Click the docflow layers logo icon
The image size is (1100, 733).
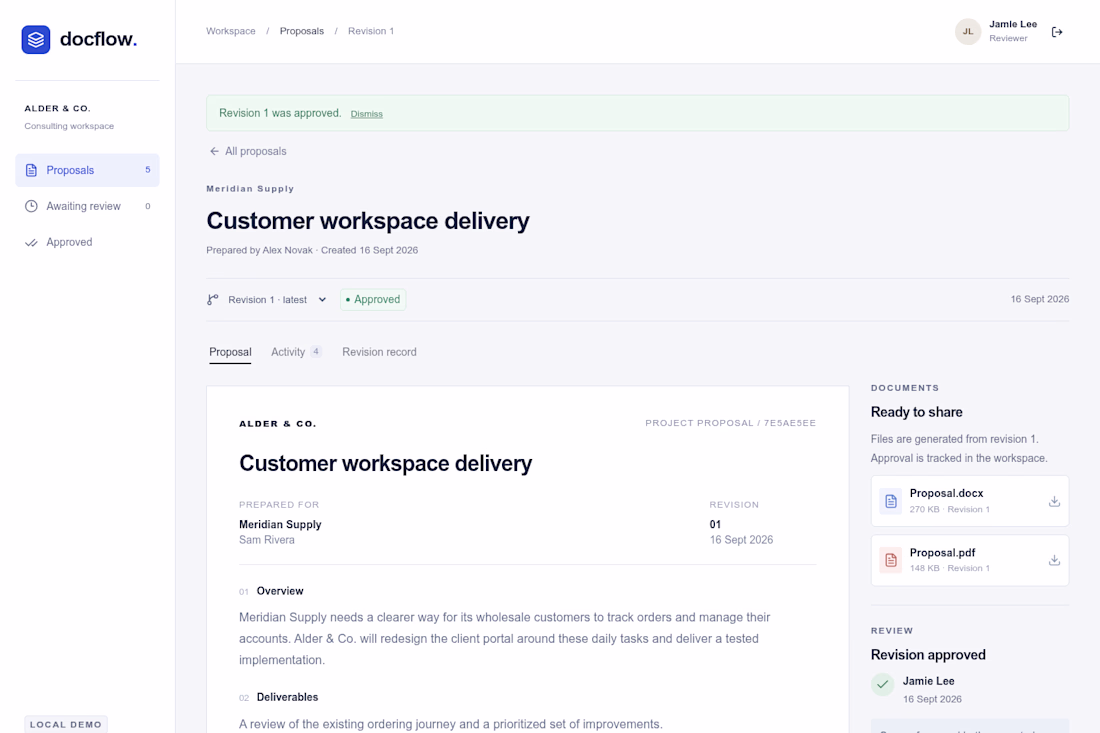36,39
